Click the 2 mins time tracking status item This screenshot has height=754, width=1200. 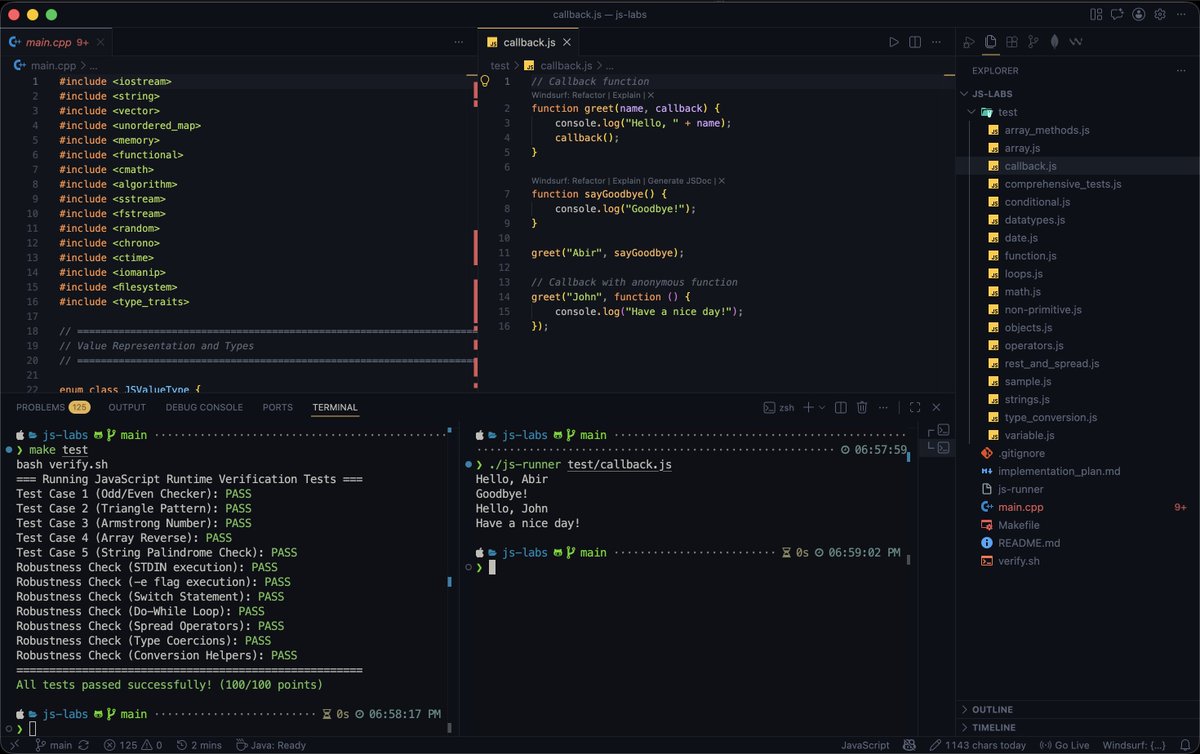point(199,745)
